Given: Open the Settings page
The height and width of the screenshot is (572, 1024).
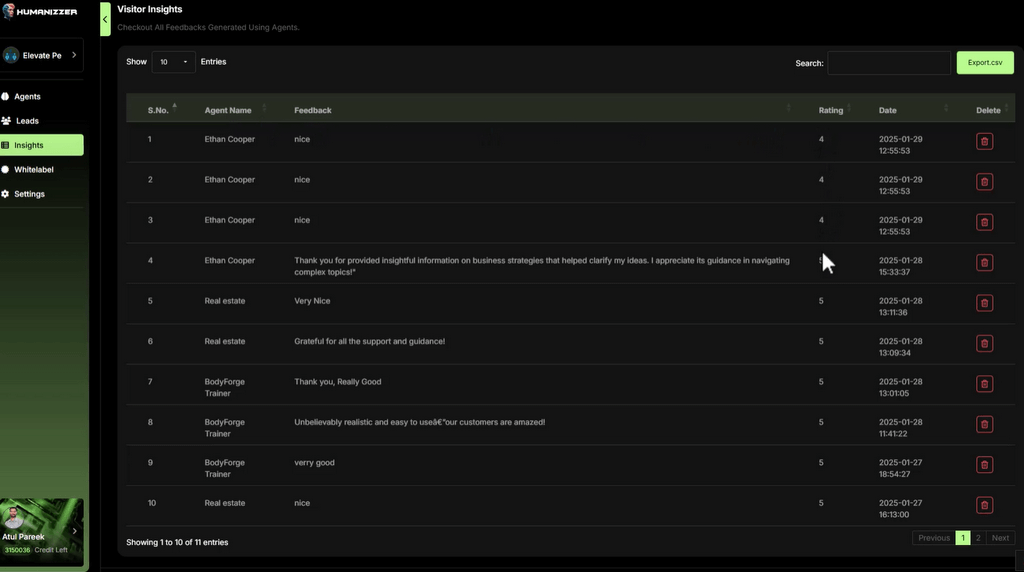Looking at the screenshot, I should pyautogui.click(x=29, y=194).
